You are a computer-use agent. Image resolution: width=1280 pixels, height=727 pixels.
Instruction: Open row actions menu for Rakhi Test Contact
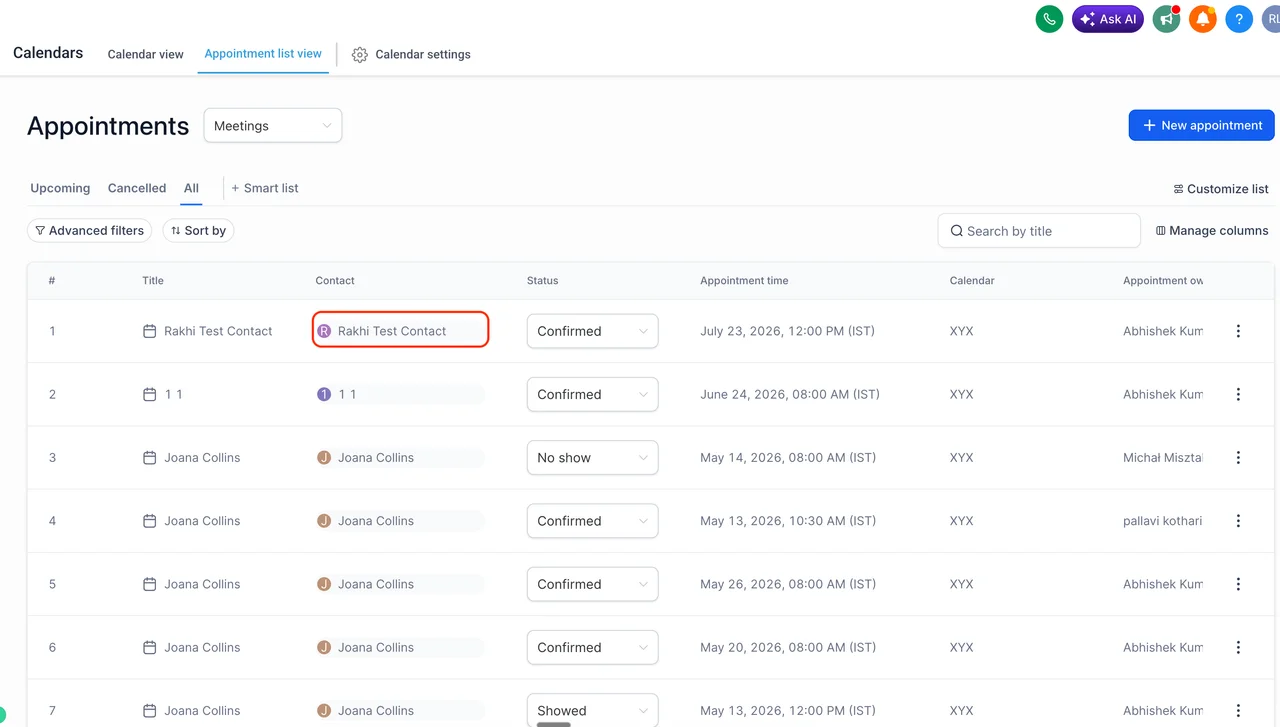tap(1238, 331)
